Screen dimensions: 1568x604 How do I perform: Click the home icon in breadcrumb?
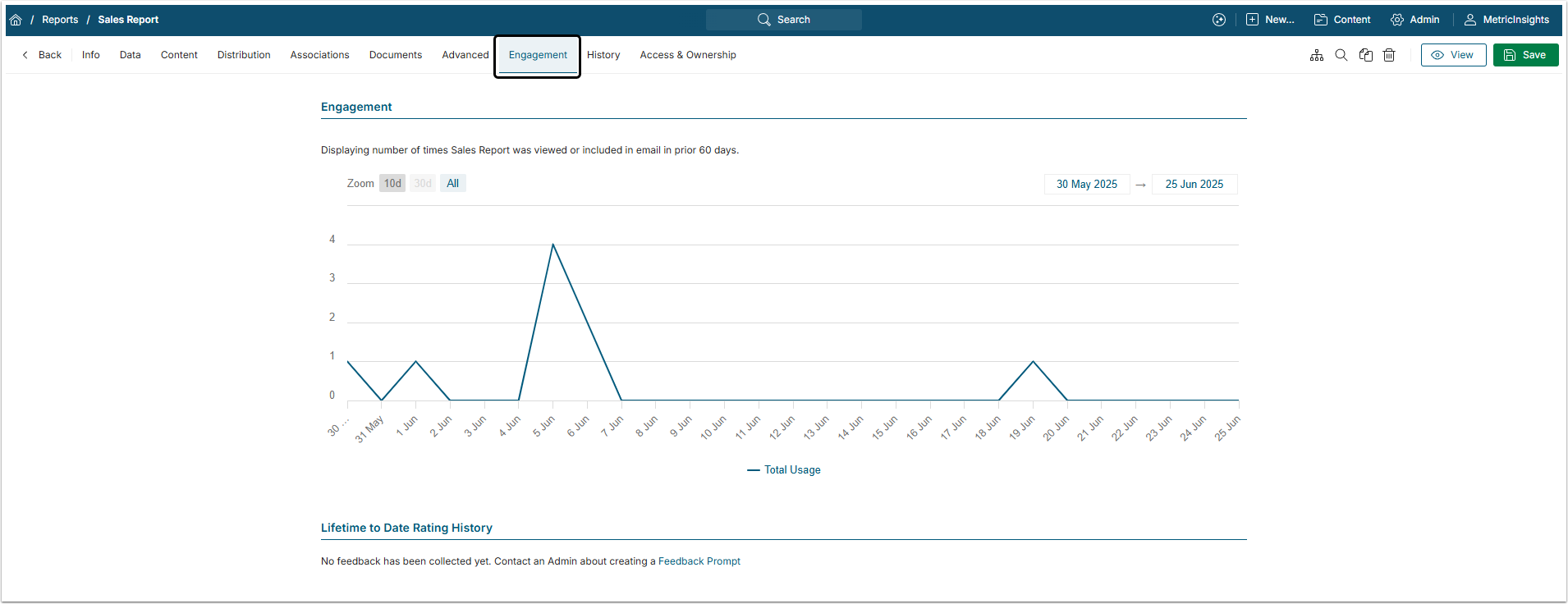tap(16, 20)
